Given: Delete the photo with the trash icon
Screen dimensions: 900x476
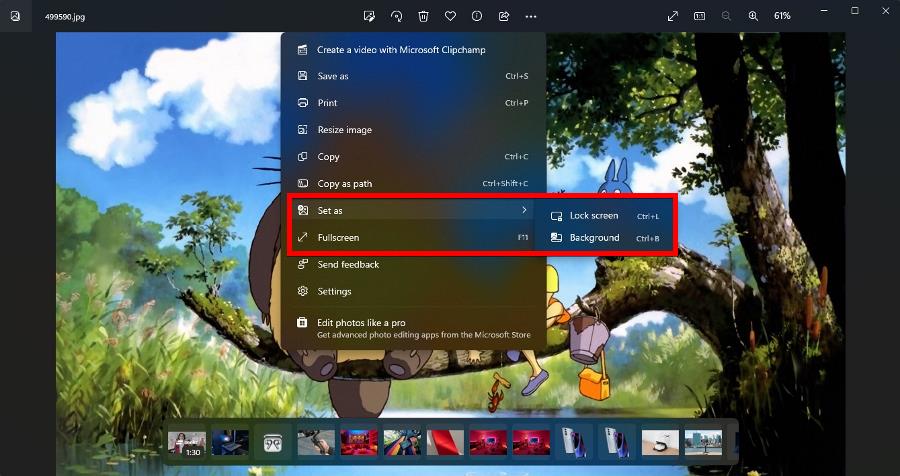Looking at the screenshot, I should (x=424, y=16).
